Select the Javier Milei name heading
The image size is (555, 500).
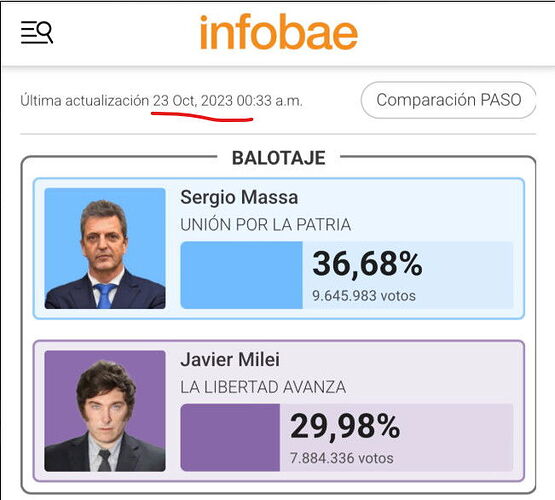230,360
